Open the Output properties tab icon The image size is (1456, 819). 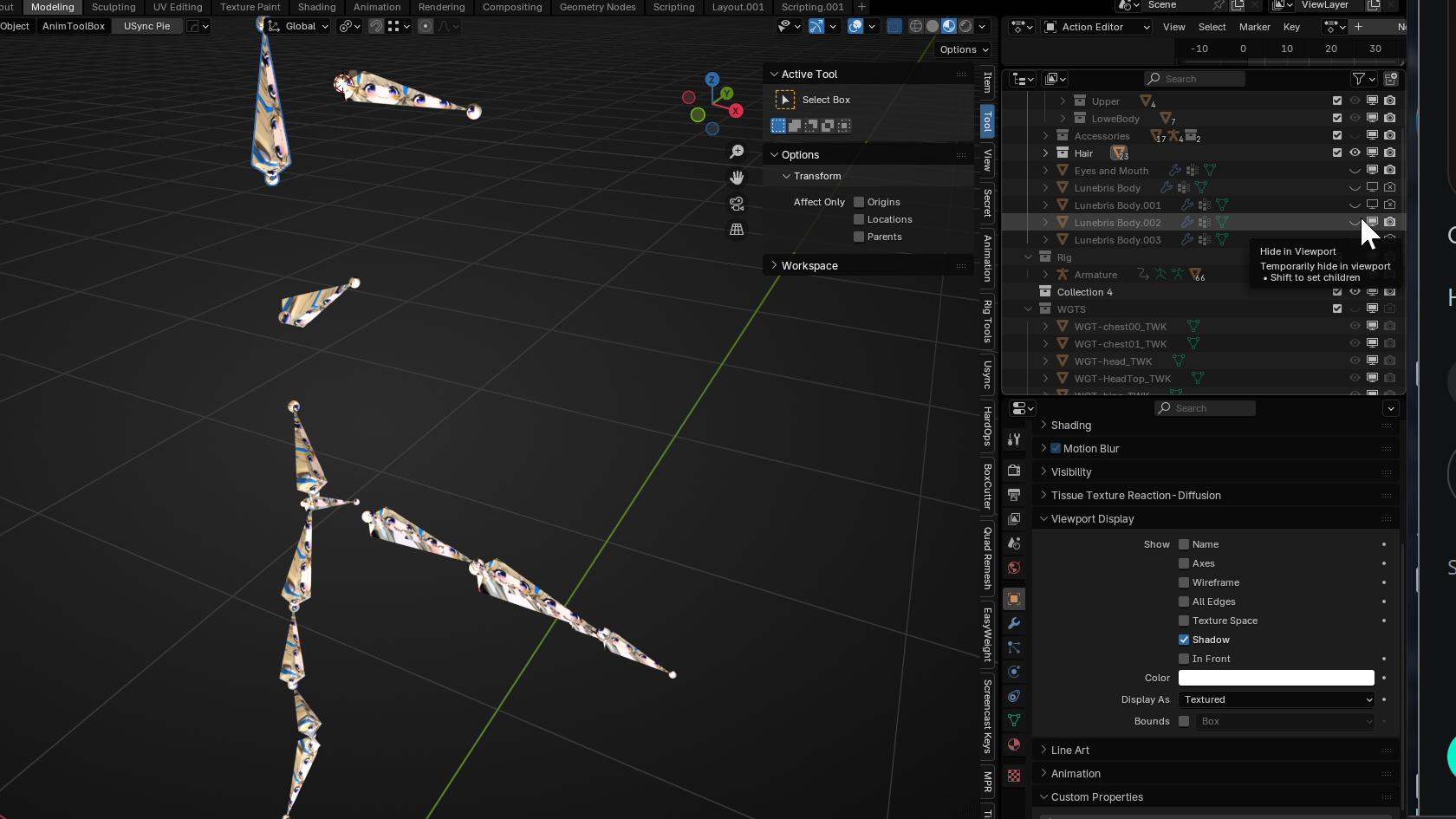click(x=1014, y=495)
